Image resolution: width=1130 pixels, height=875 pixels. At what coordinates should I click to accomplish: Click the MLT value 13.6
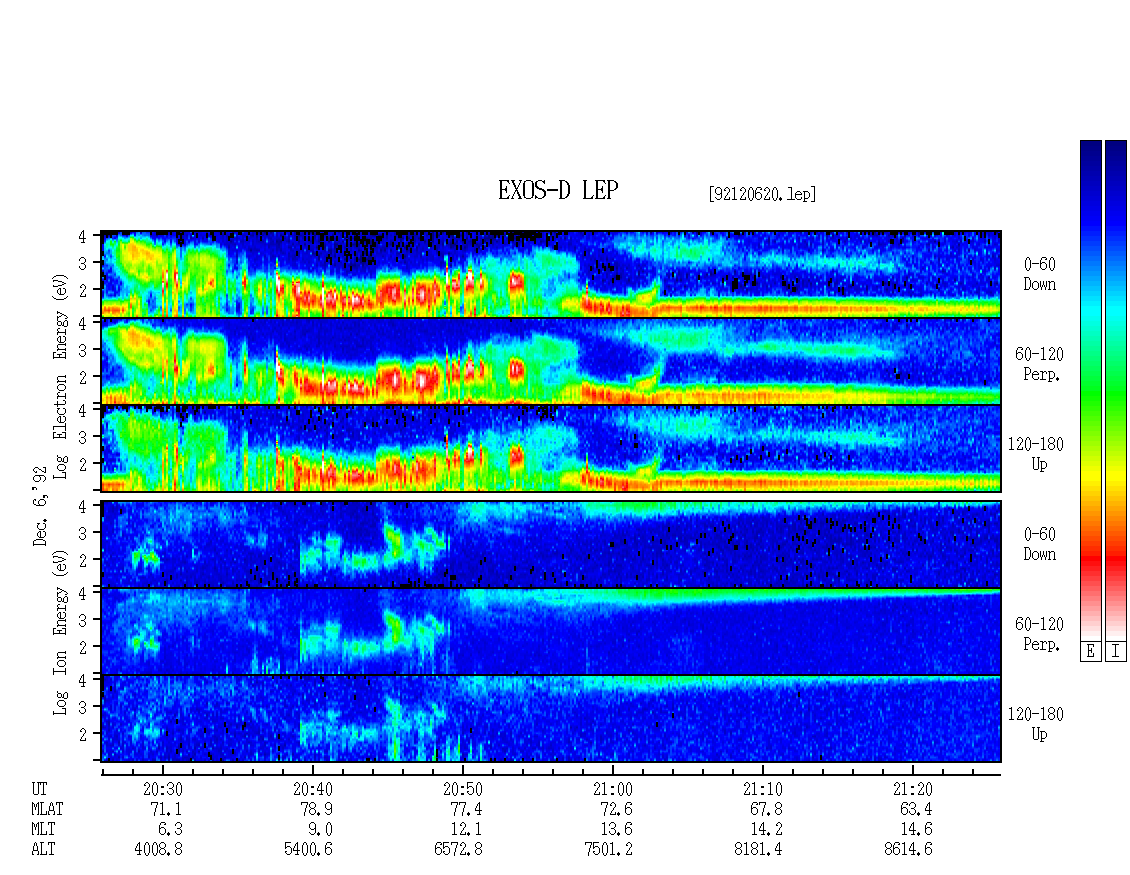pyautogui.click(x=616, y=830)
